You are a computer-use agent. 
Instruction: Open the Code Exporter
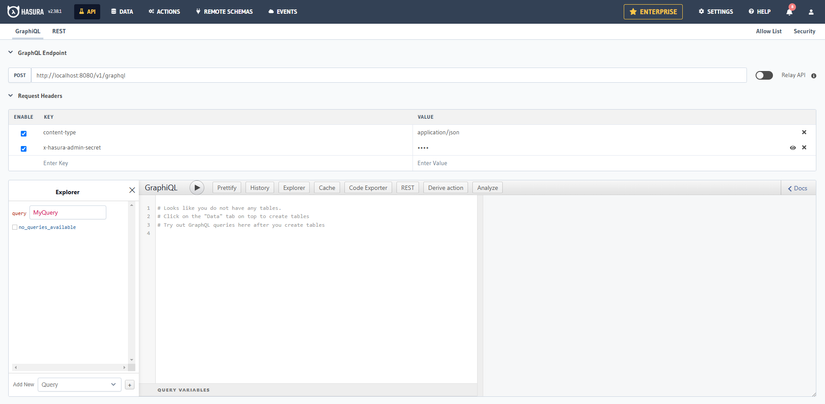(x=368, y=188)
